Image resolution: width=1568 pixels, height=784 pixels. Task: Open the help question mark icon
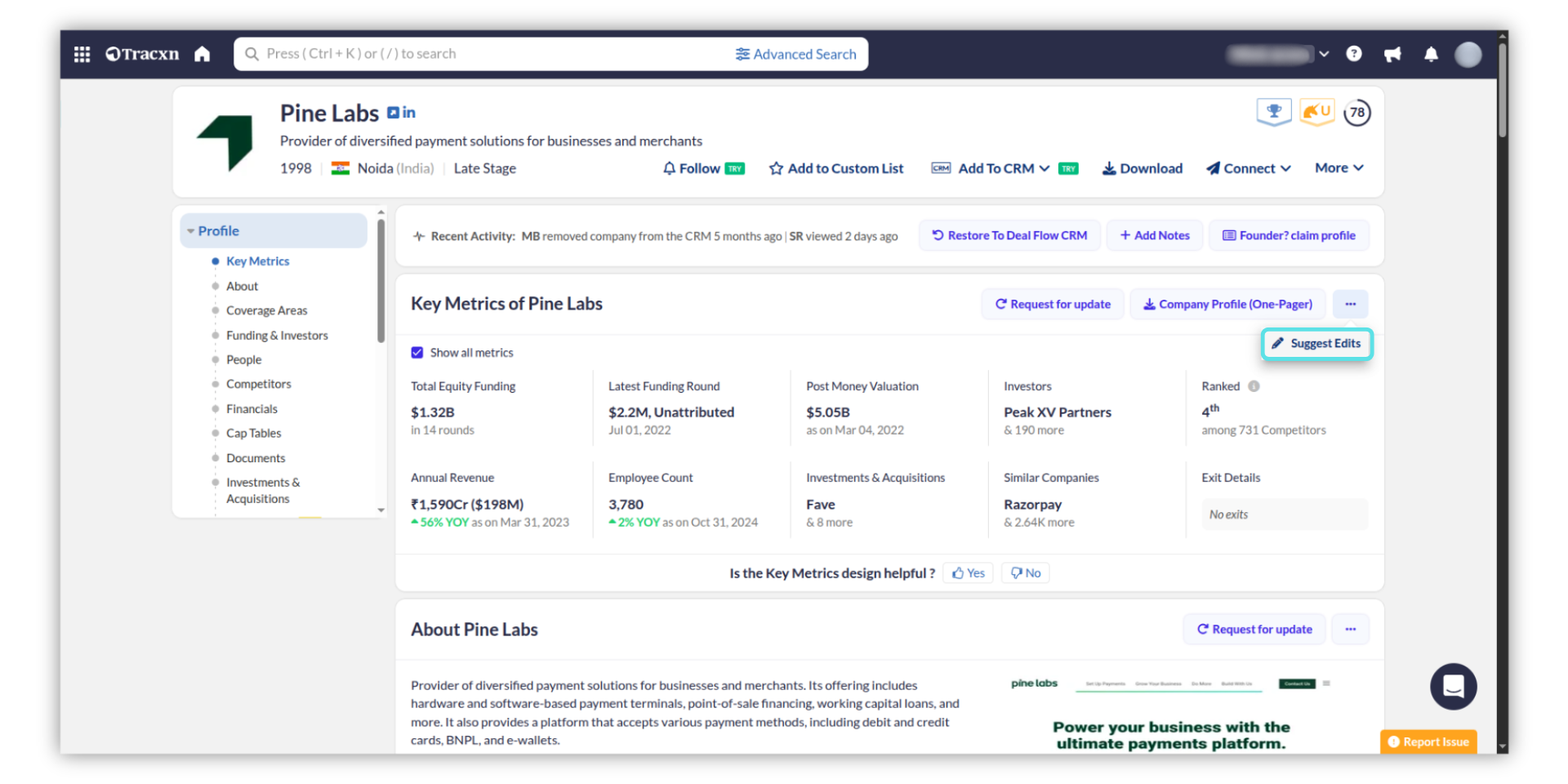(1353, 54)
